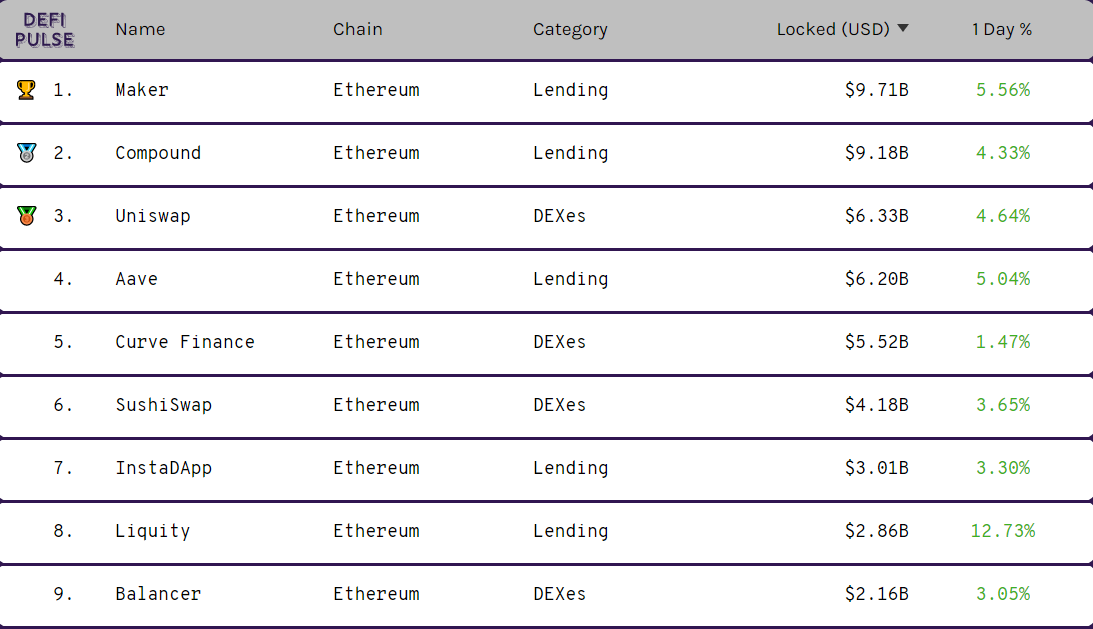The height and width of the screenshot is (629, 1093).
Task: Open Curve Finance details
Action: tap(185, 342)
